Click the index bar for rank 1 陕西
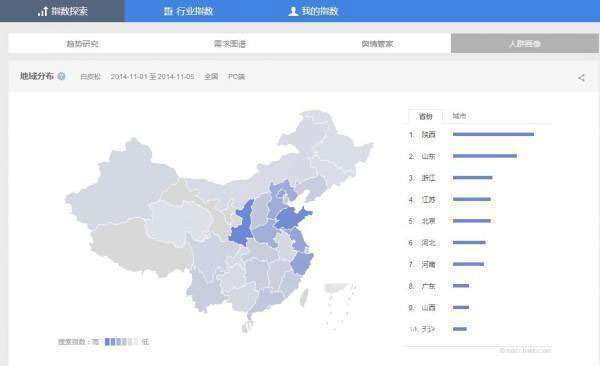600x366 pixels. click(493, 134)
